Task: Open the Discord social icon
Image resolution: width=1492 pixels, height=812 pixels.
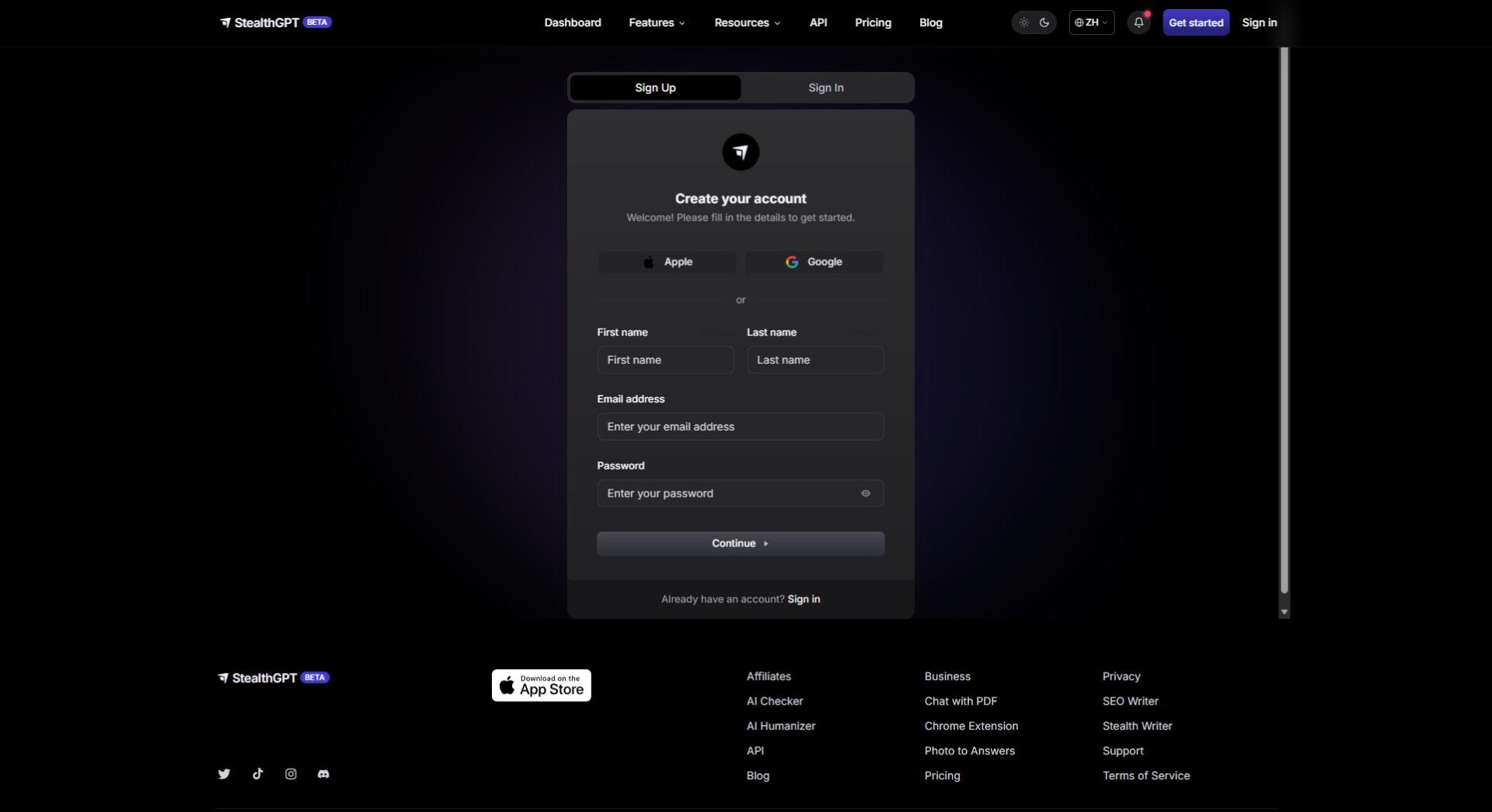Action: [323, 774]
